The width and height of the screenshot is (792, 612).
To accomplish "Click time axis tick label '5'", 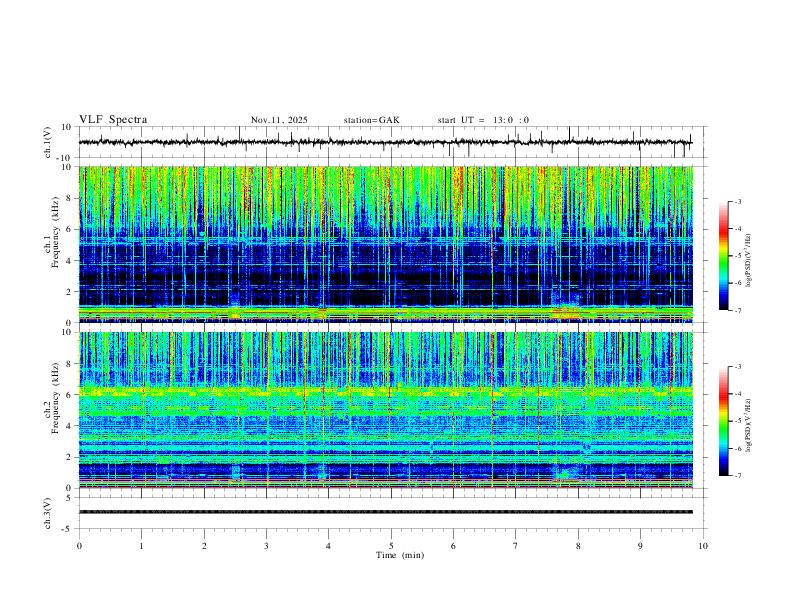I will pyautogui.click(x=391, y=546).
